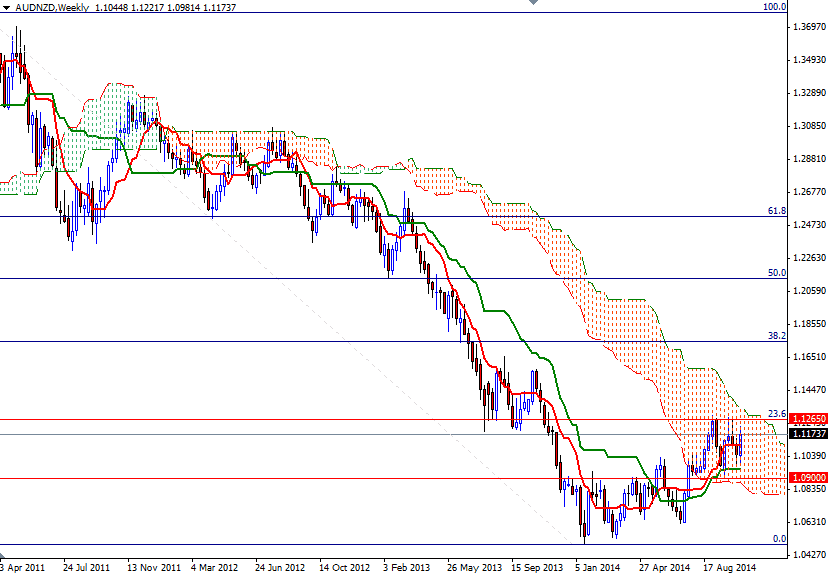Click the 1.22630 price scale value
Image resolution: width=828 pixels, height=575 pixels.
pyautogui.click(x=809, y=258)
